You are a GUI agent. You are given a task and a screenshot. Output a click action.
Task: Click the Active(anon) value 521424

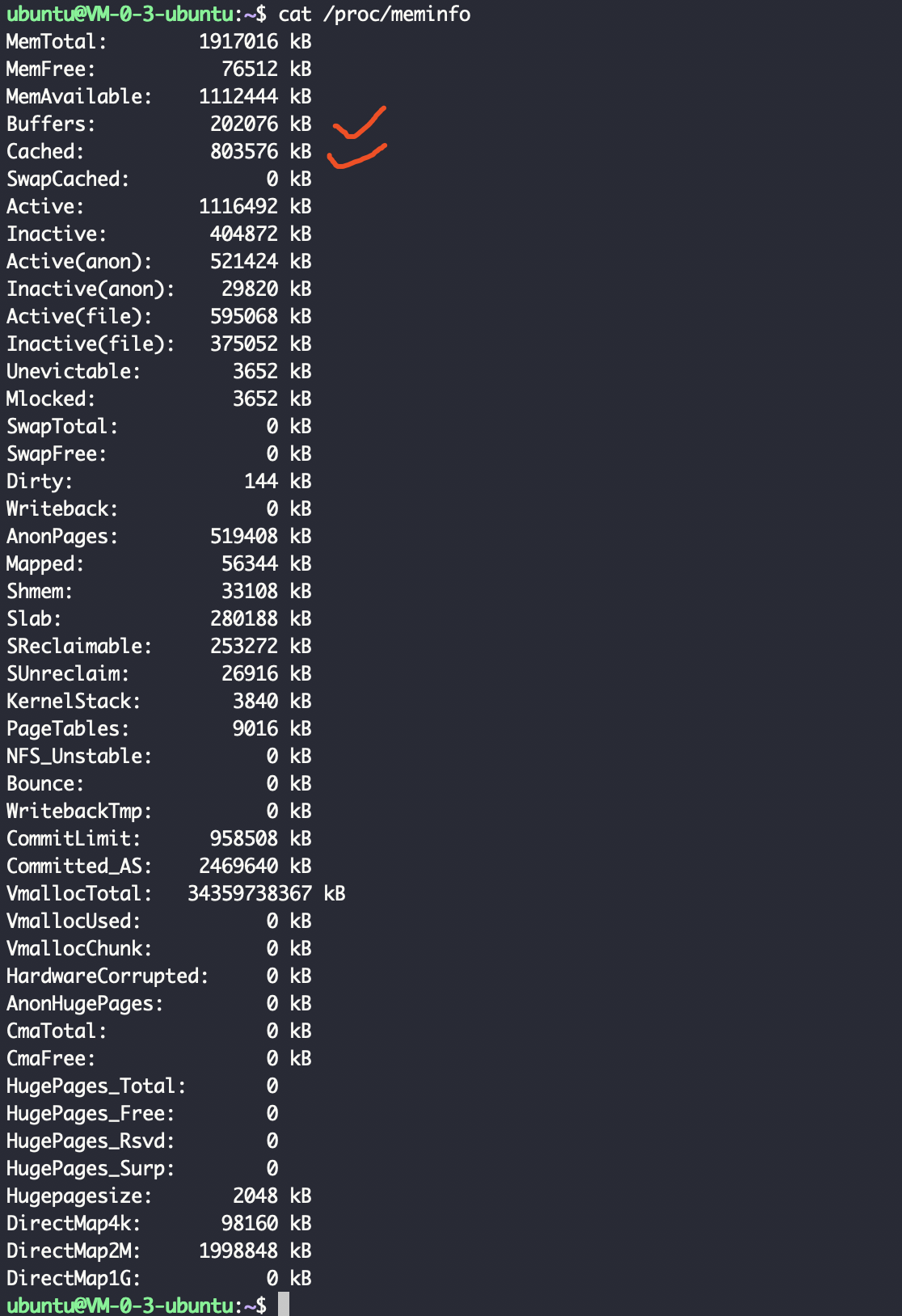tap(244, 262)
